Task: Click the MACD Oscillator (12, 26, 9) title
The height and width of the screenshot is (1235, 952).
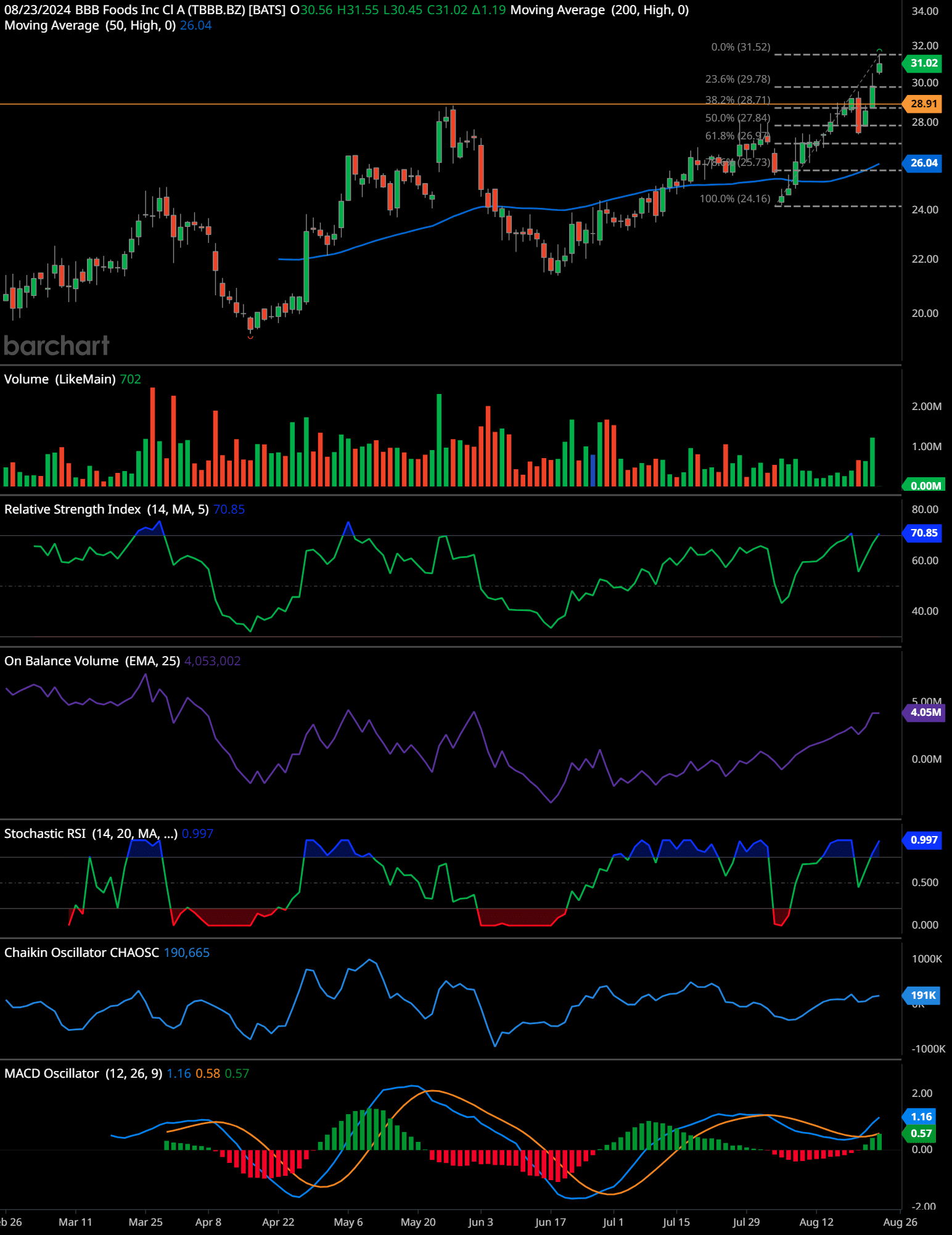Action: [83, 1073]
